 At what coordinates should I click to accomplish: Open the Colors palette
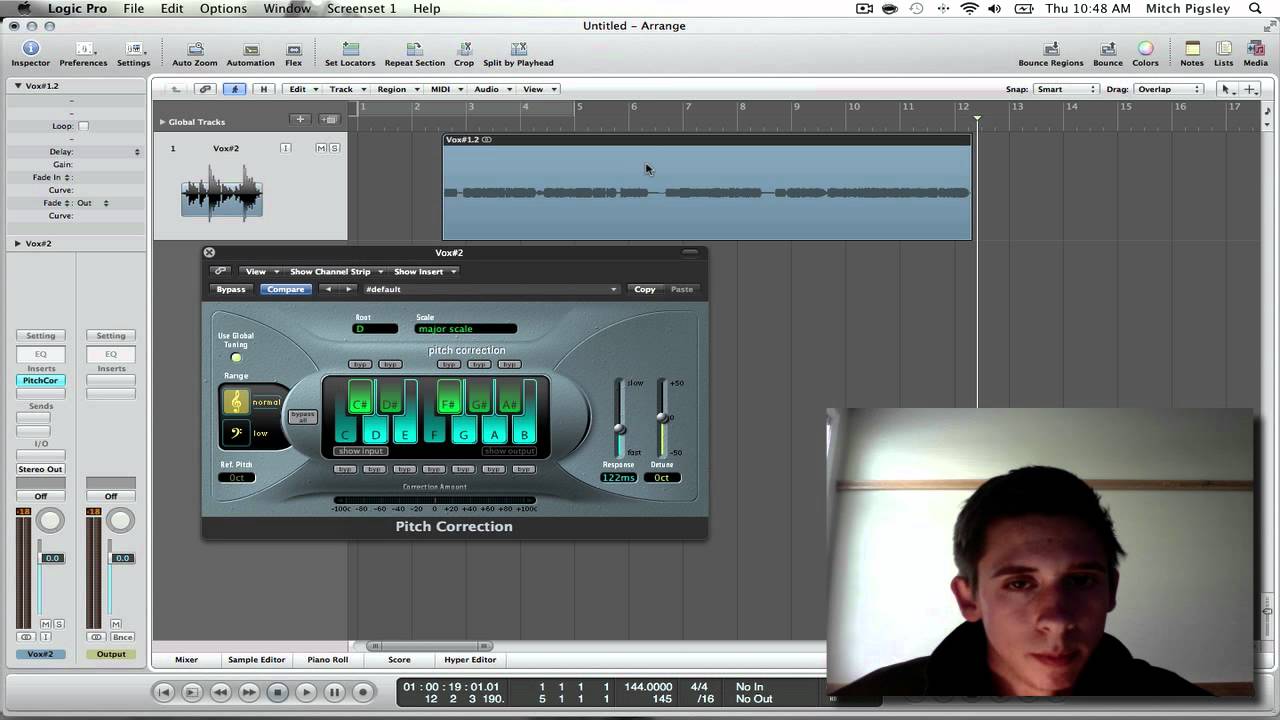tap(1145, 54)
